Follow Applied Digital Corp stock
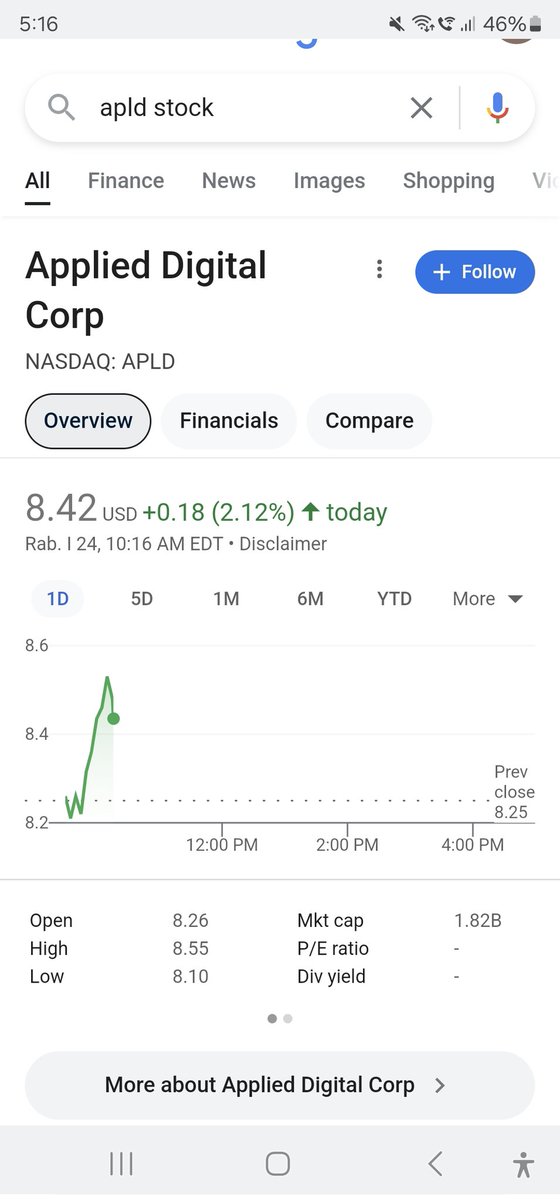Viewport: 560px width, 1200px height. click(475, 272)
